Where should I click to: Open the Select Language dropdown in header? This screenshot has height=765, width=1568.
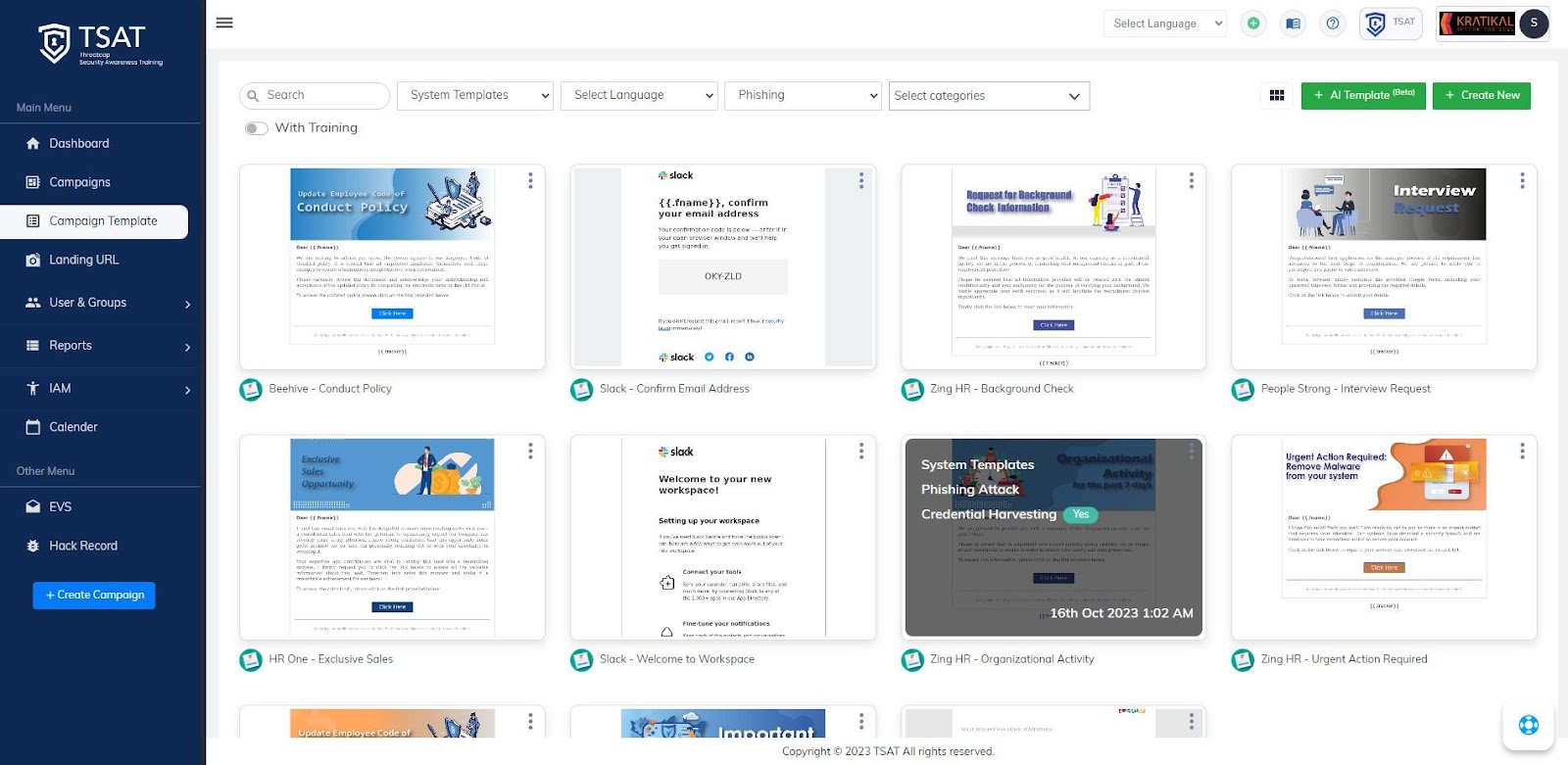[1165, 24]
